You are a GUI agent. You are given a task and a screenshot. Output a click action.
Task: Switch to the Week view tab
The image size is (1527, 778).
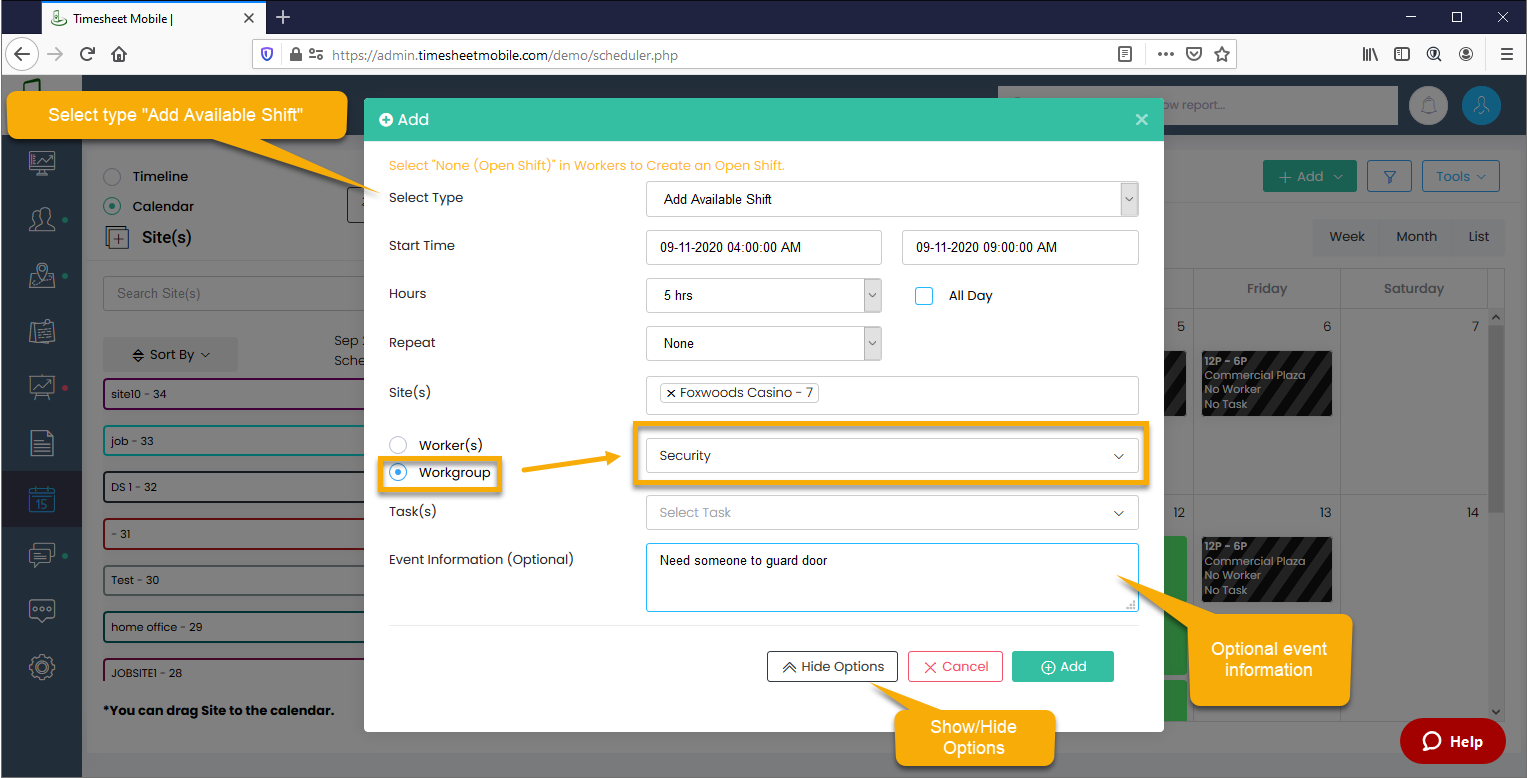coord(1346,237)
